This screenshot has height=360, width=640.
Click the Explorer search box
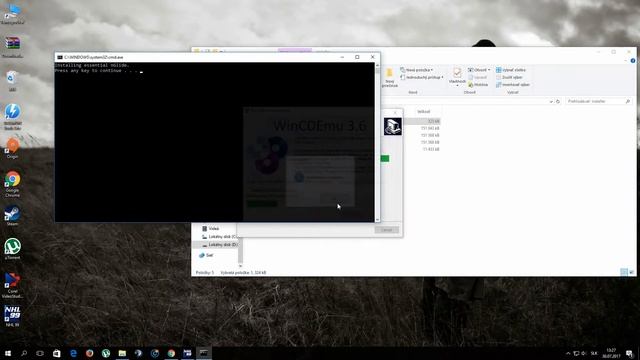tap(598, 101)
